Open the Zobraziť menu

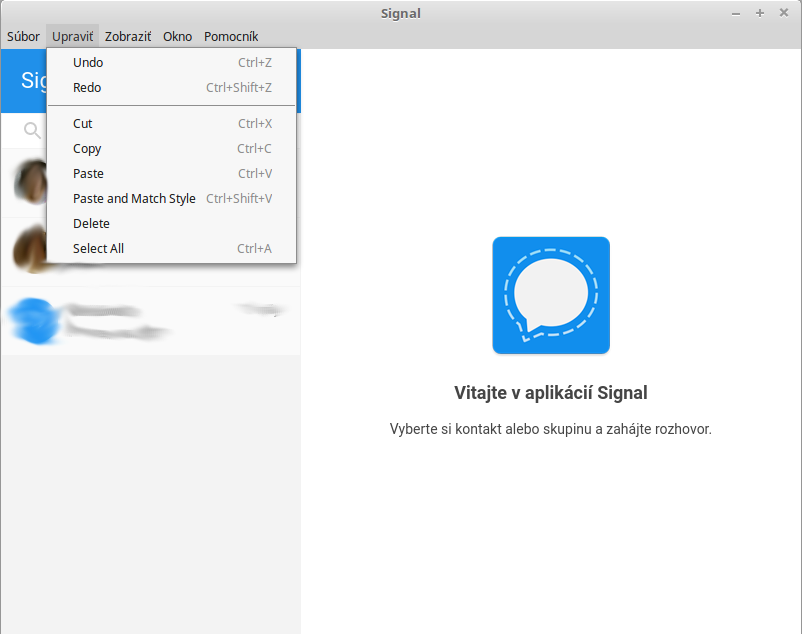127,36
